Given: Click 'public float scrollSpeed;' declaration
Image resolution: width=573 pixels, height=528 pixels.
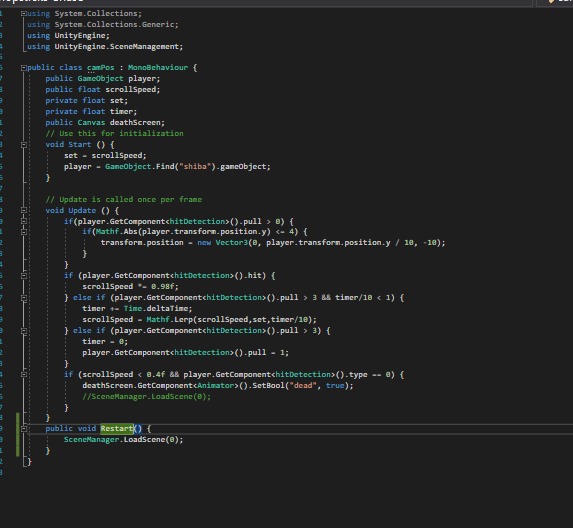Looking at the screenshot, I should 103,90.
